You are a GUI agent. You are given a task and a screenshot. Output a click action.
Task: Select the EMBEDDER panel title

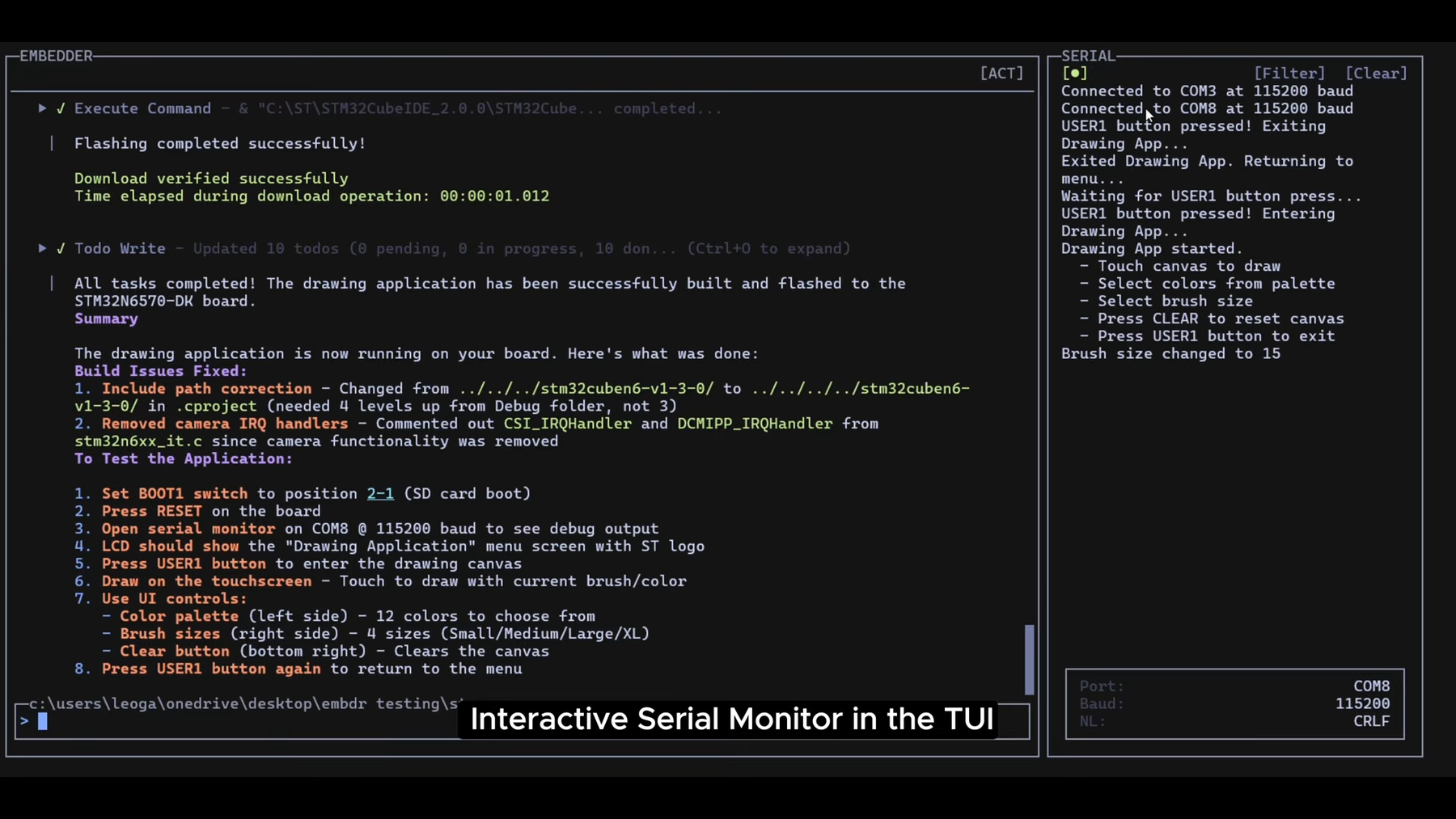point(56,56)
